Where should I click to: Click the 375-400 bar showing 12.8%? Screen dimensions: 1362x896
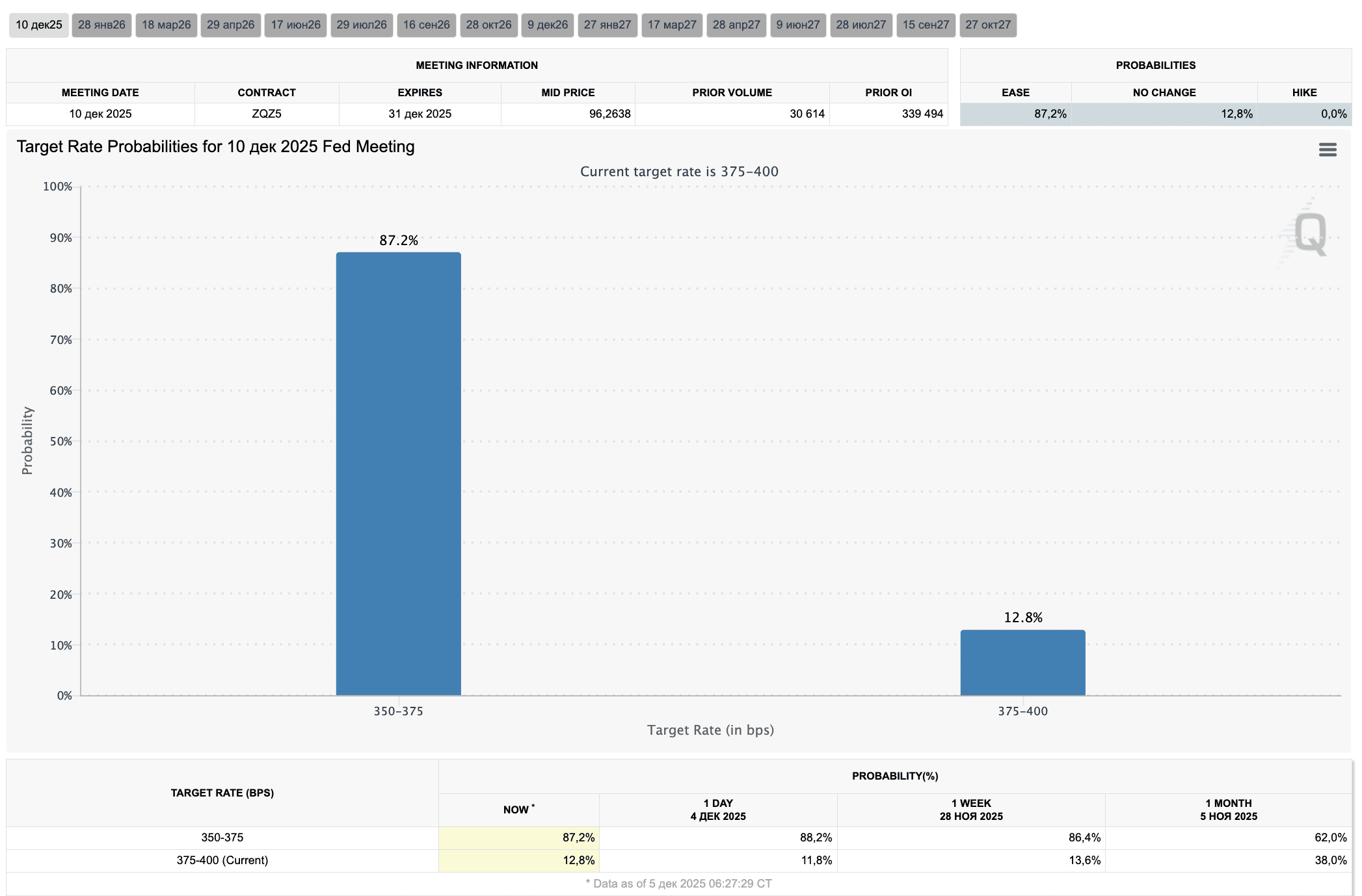tap(1022, 662)
